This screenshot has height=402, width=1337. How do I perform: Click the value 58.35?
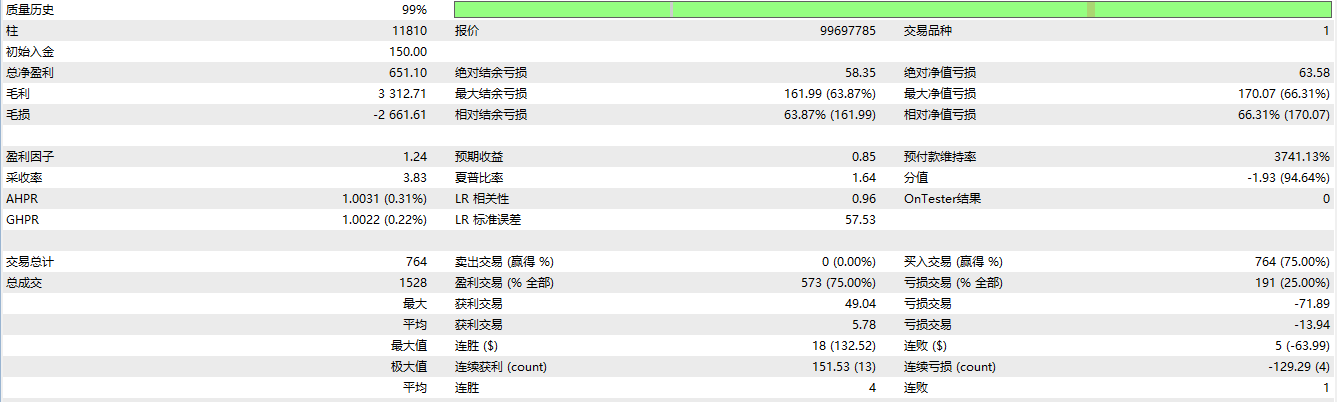[860, 73]
